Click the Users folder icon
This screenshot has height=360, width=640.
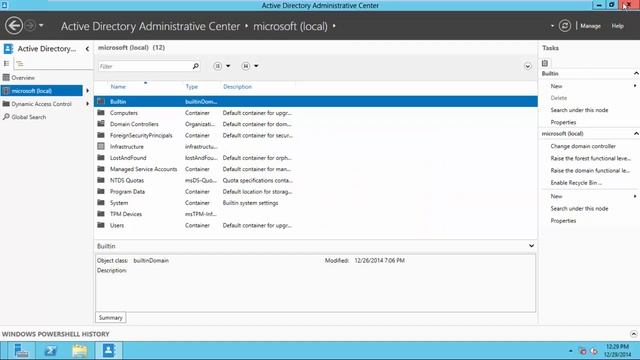coord(101,225)
